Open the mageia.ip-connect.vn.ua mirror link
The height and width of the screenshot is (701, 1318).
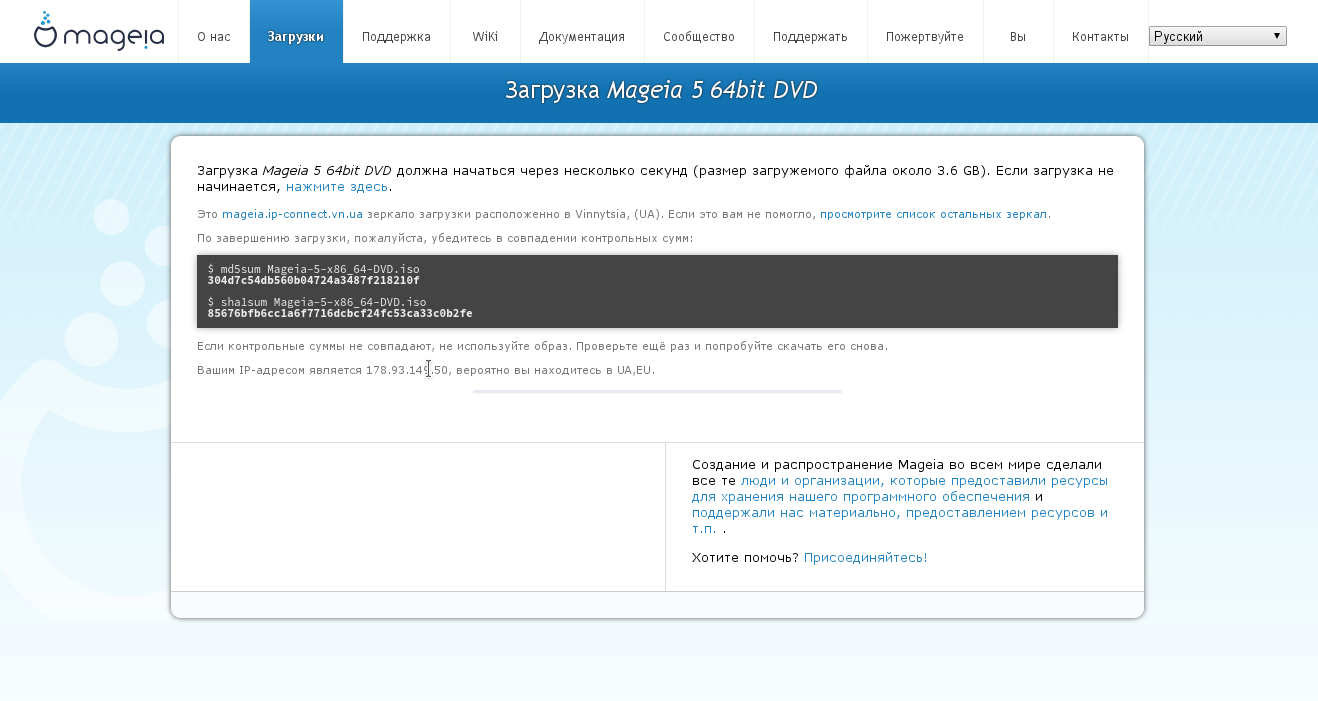[292, 214]
